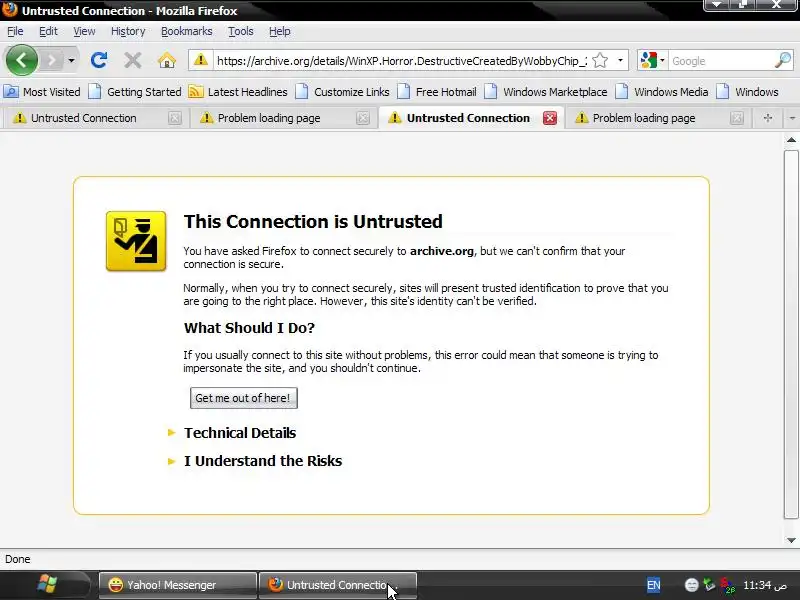This screenshot has height=600, width=800.
Task: Click the archive.org URL address field
Action: pyautogui.click(x=402, y=61)
